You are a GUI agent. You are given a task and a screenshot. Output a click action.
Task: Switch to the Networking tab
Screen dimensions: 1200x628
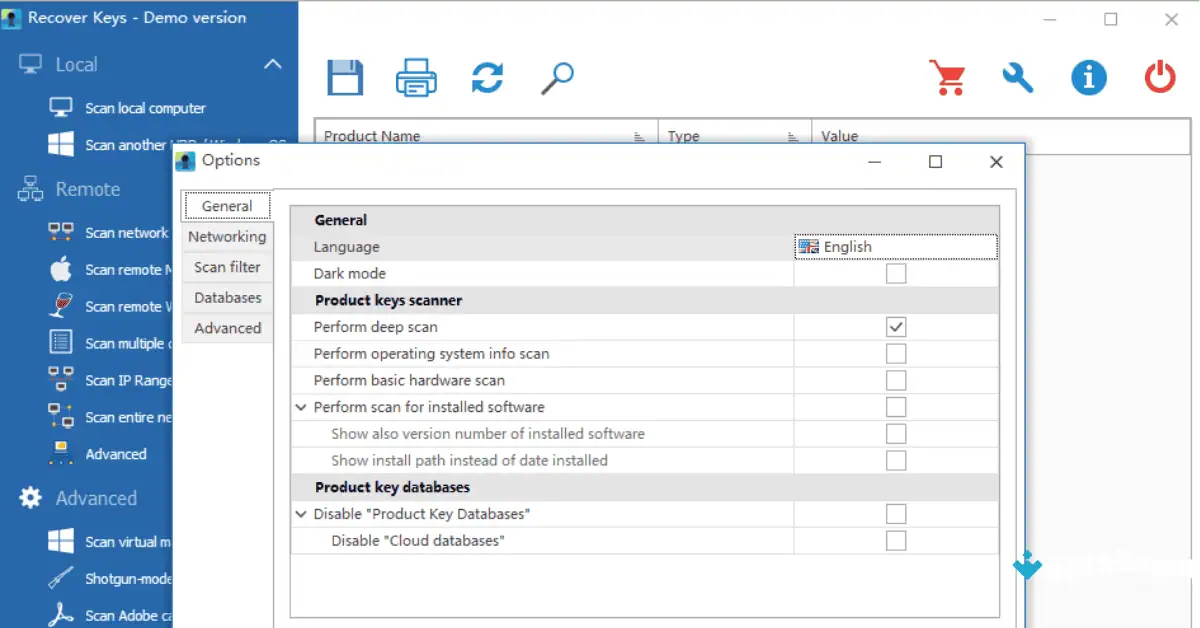click(227, 236)
